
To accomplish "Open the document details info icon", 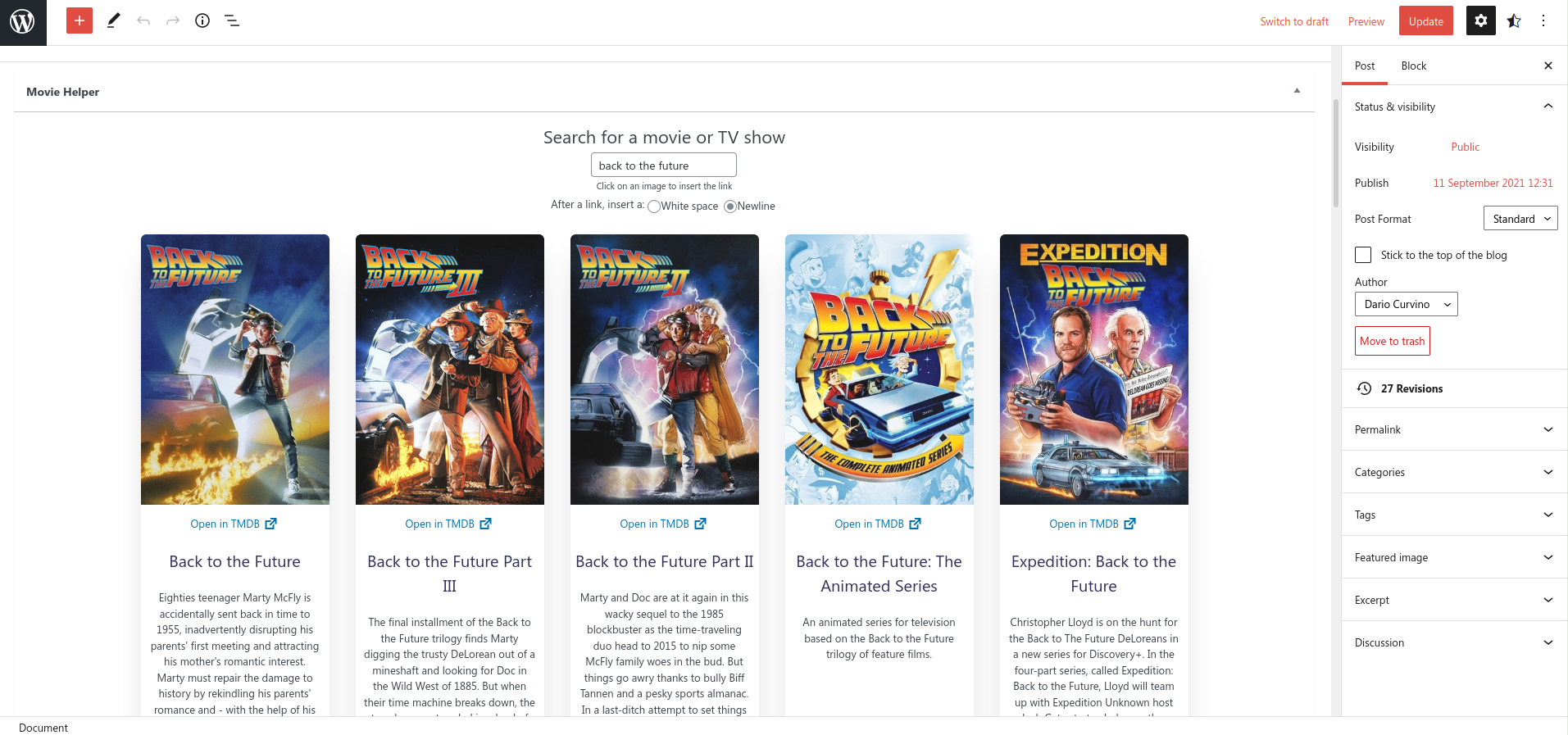I will [202, 20].
